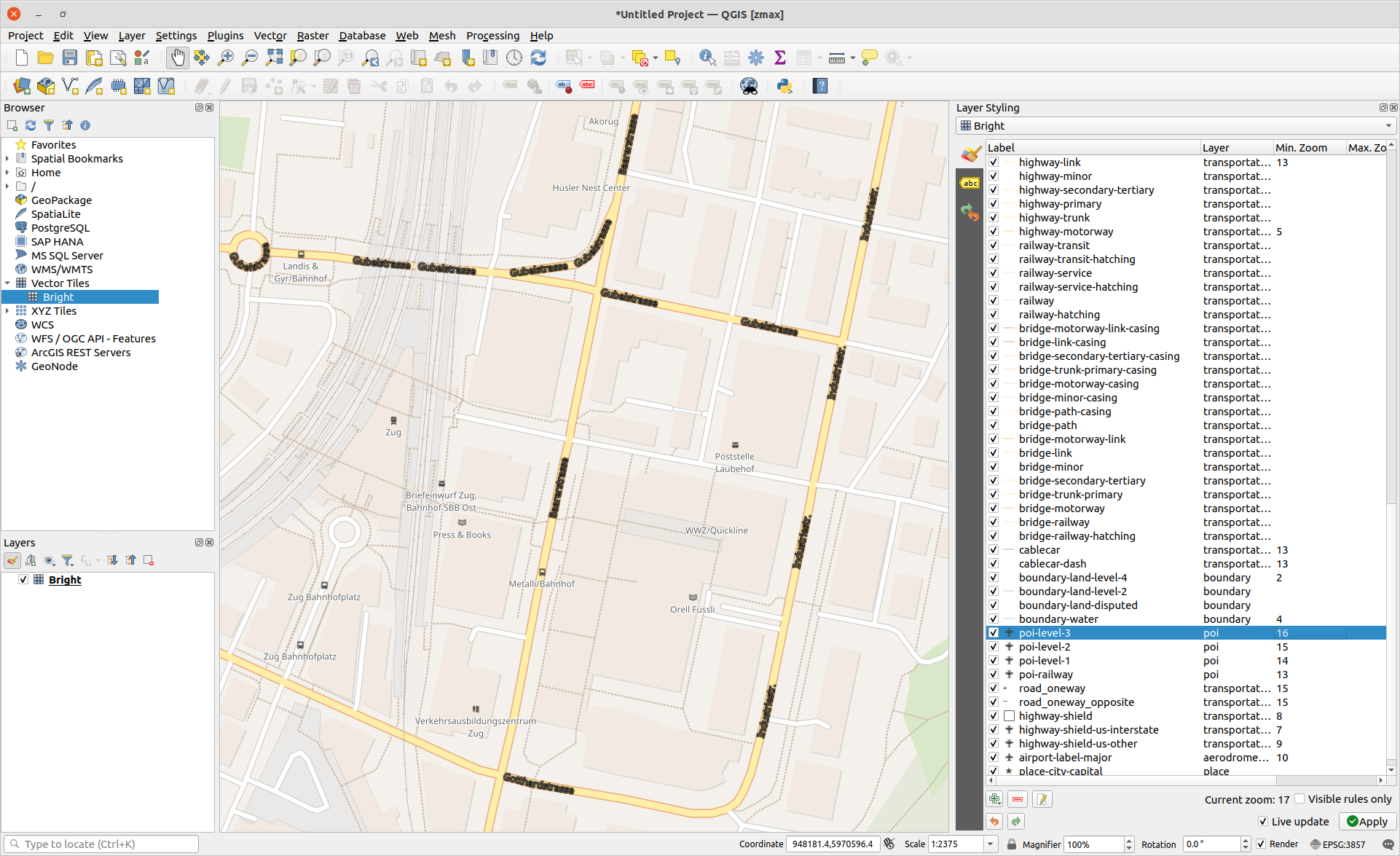
Task: Disable Live update in Layer Styling
Action: 1262,822
